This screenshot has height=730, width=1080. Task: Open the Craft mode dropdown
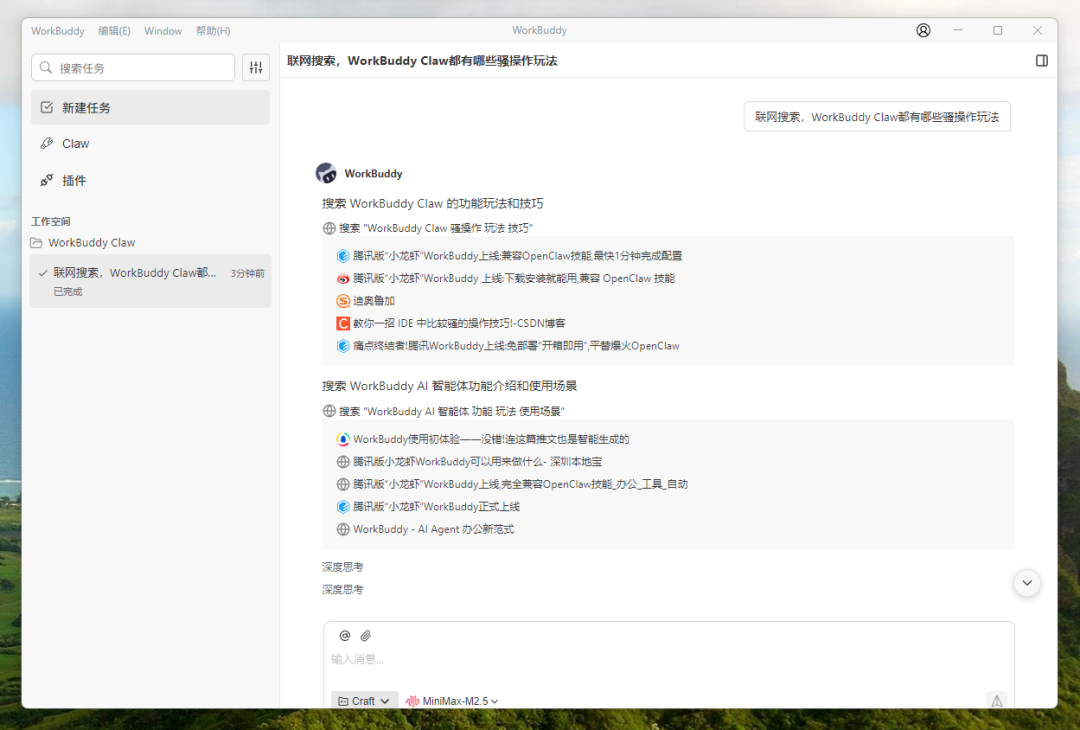(x=364, y=700)
